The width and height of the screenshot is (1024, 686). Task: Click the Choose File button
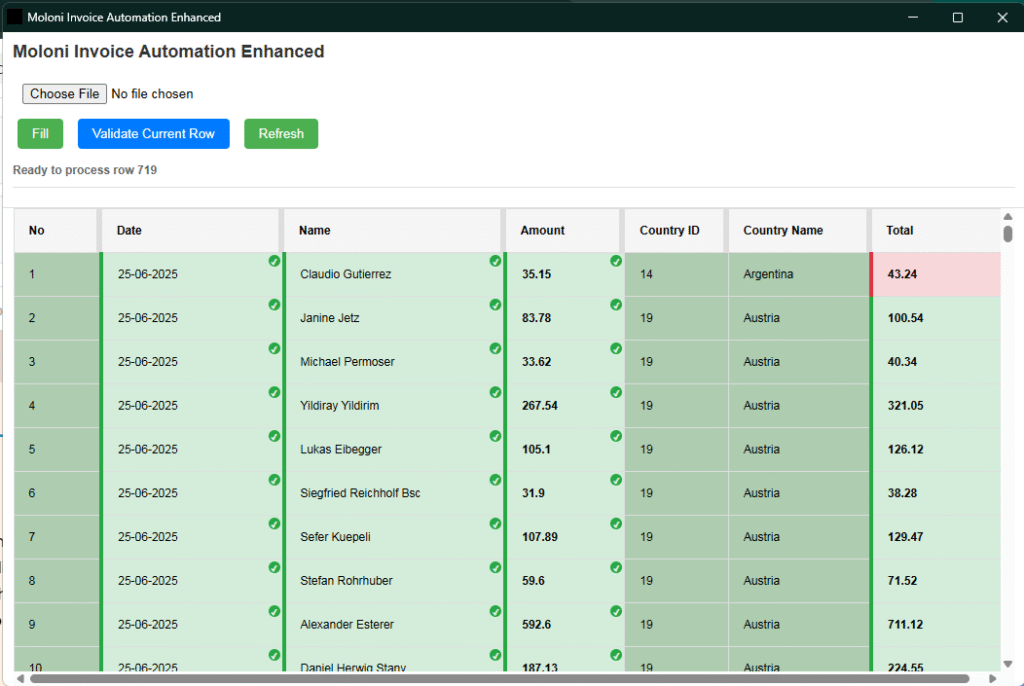coord(64,93)
